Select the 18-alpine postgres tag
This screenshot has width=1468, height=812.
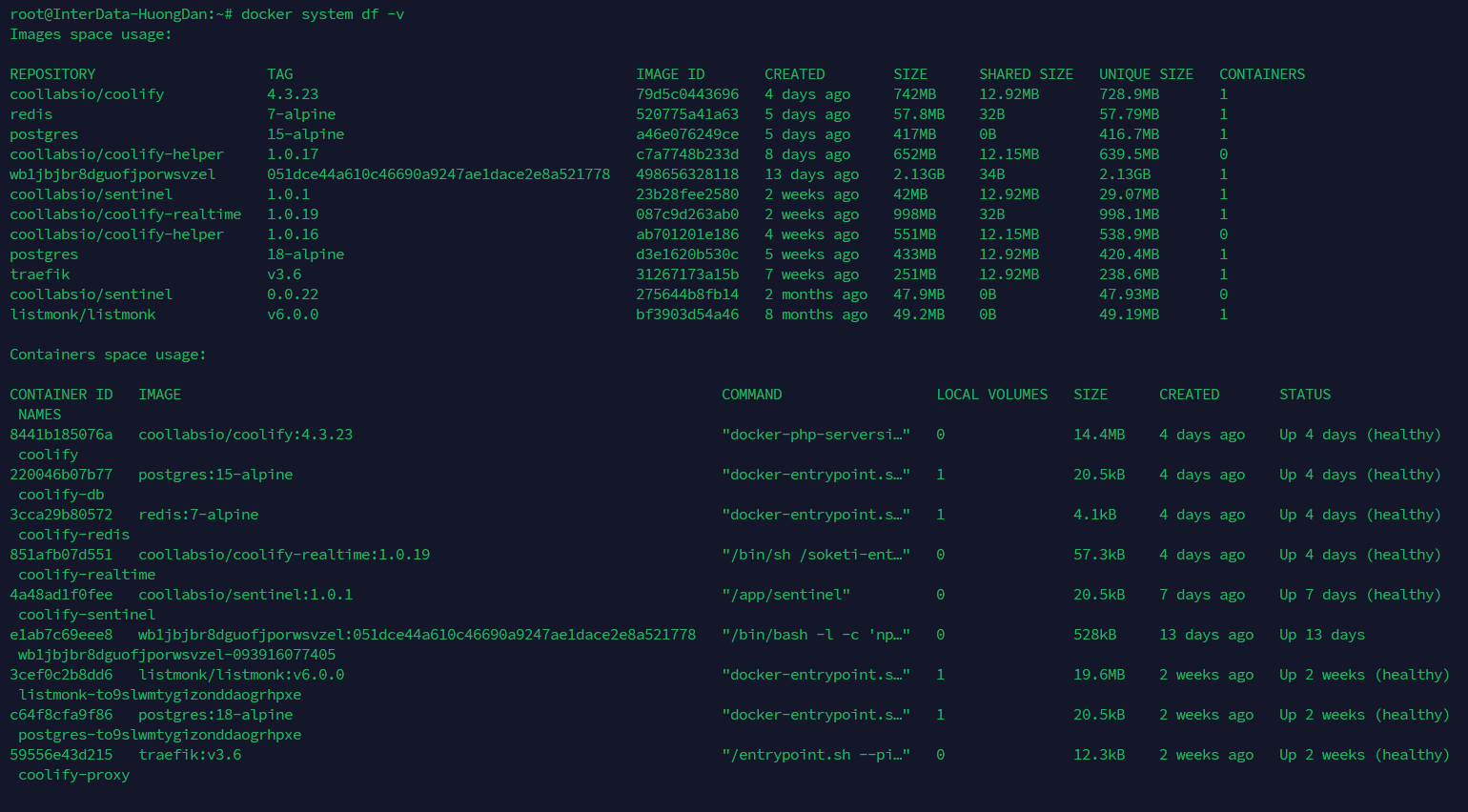pyautogui.click(x=305, y=254)
